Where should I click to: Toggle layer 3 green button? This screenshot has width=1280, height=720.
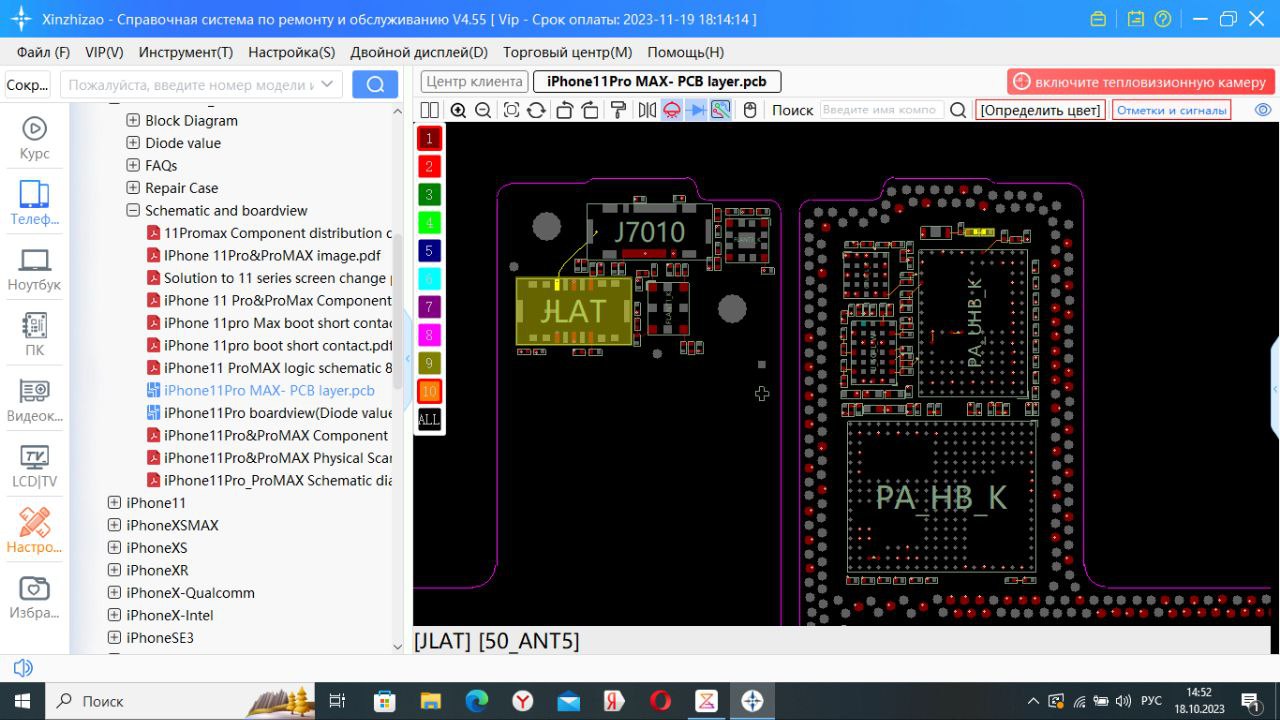[429, 194]
